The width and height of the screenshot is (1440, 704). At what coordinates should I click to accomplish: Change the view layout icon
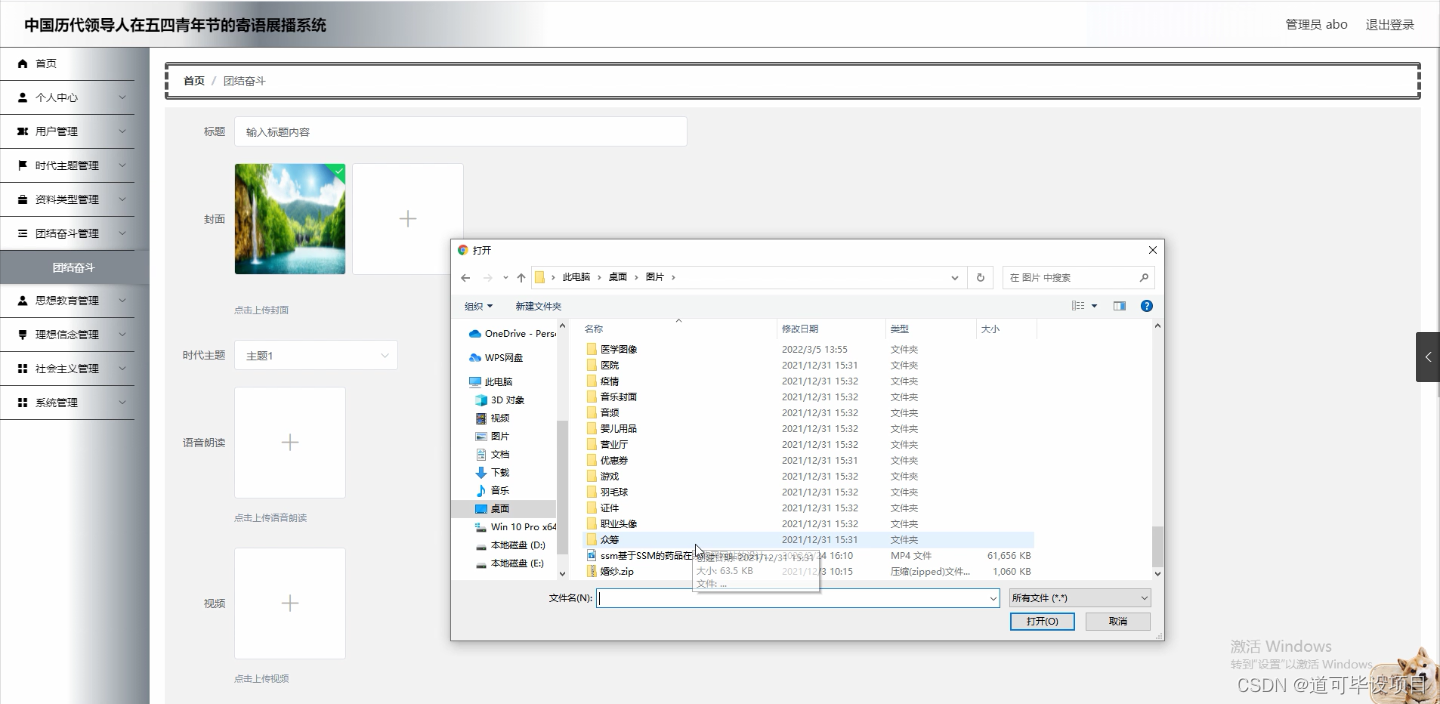[x=1079, y=306]
